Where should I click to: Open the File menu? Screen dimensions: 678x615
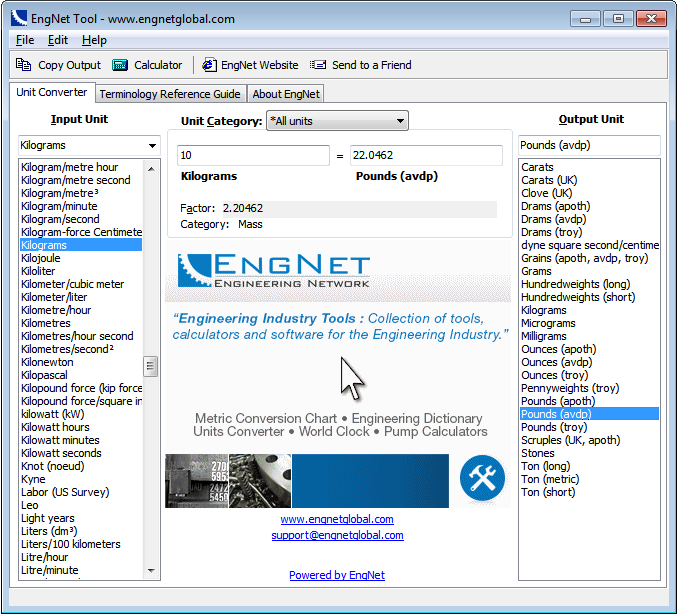coord(25,40)
